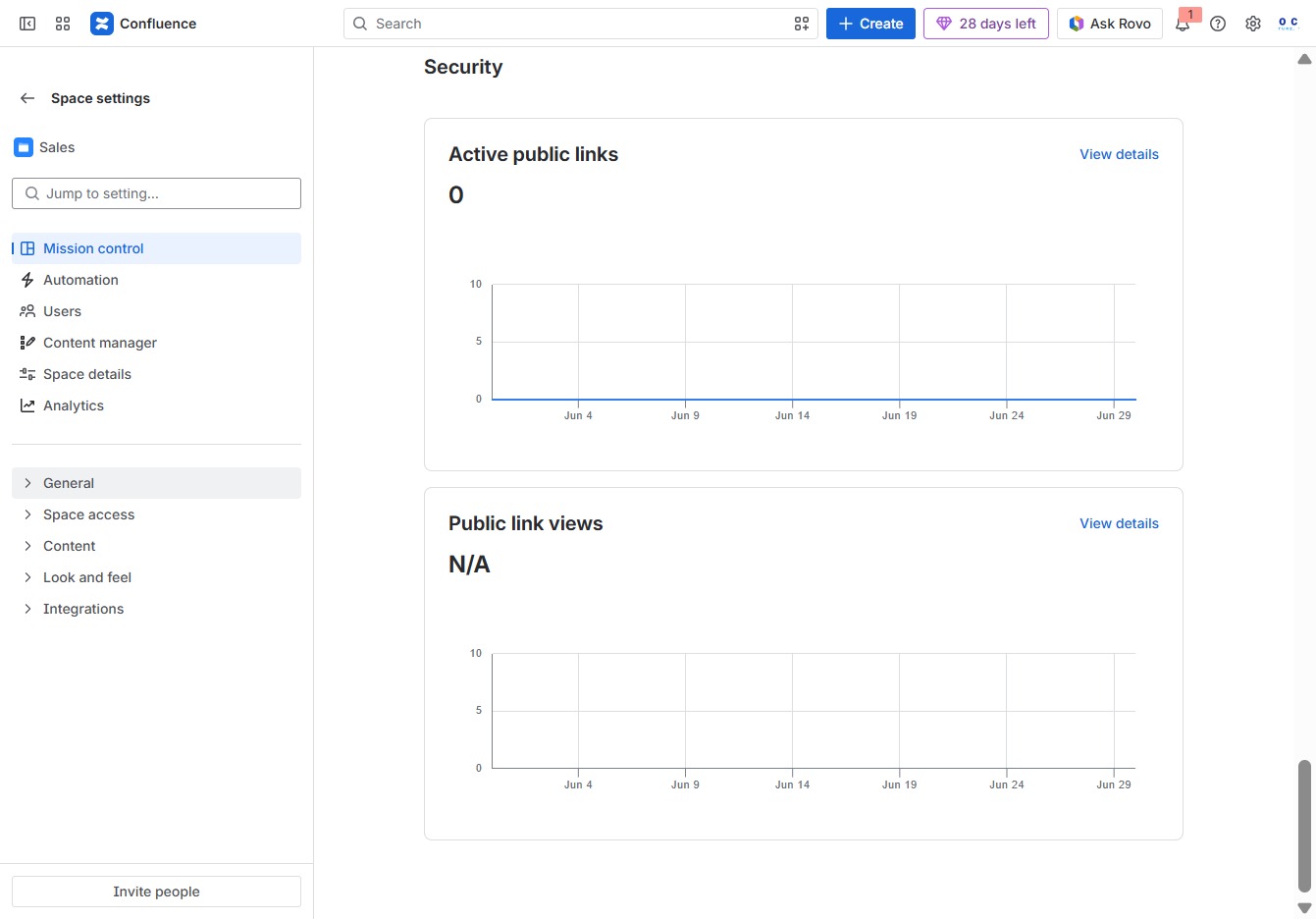Click the Space settings heading
This screenshot has width=1316, height=919.
click(x=100, y=98)
